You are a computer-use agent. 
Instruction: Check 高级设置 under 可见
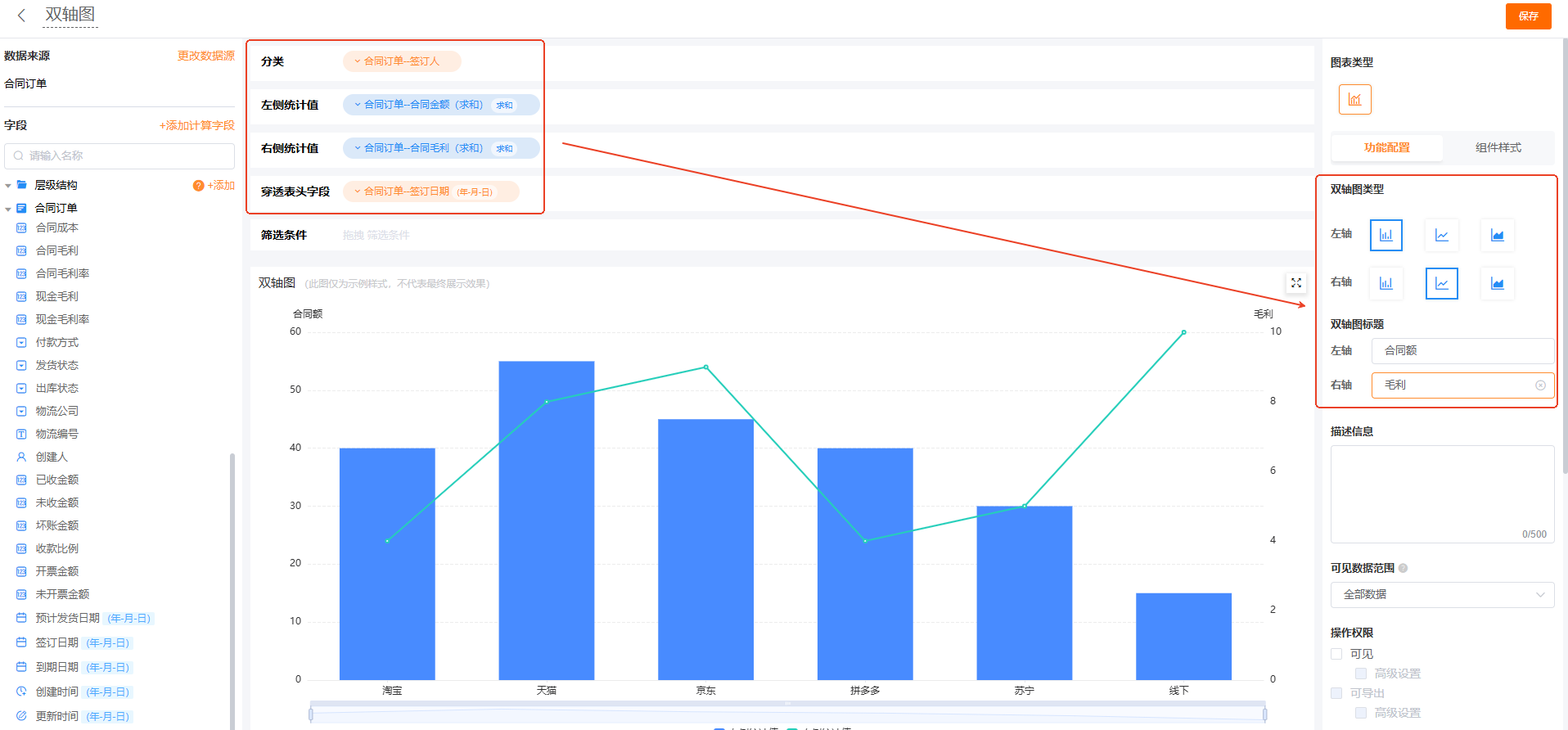click(x=1361, y=674)
